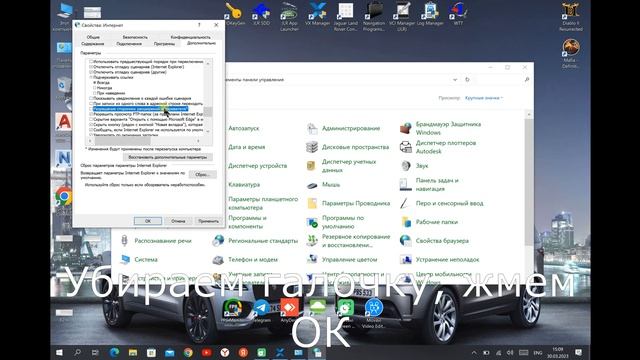Click the Параметры Проводника icon
Image resolution: width=640 pixels, height=360 pixels.
312,203
